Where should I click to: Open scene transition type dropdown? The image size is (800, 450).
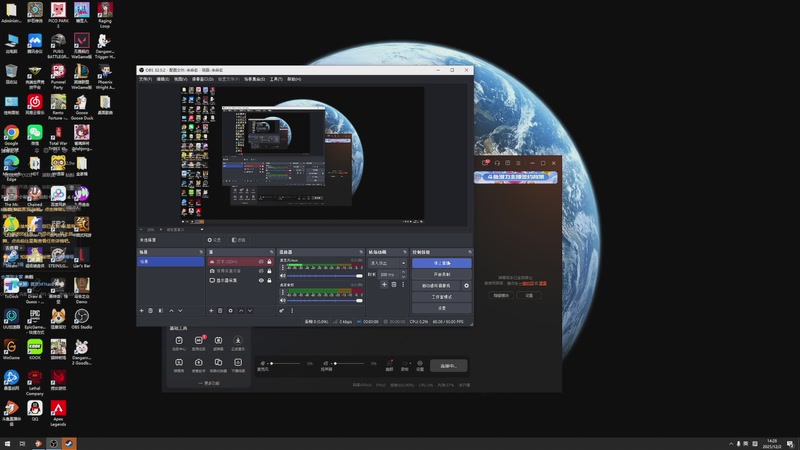click(x=387, y=263)
